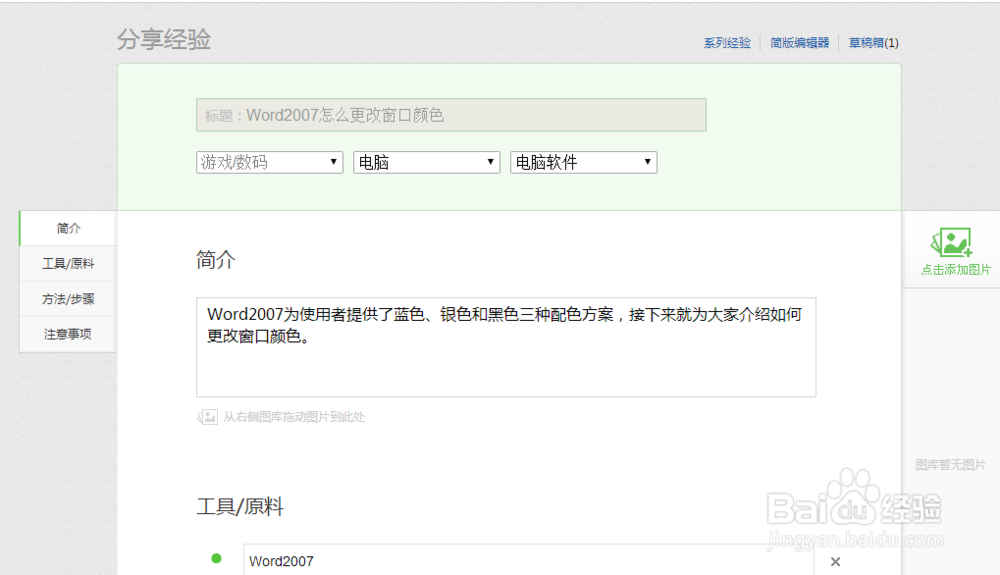This screenshot has height=575, width=1000.
Task: Open the 游戏/数码 category dropdown
Action: click(x=270, y=162)
